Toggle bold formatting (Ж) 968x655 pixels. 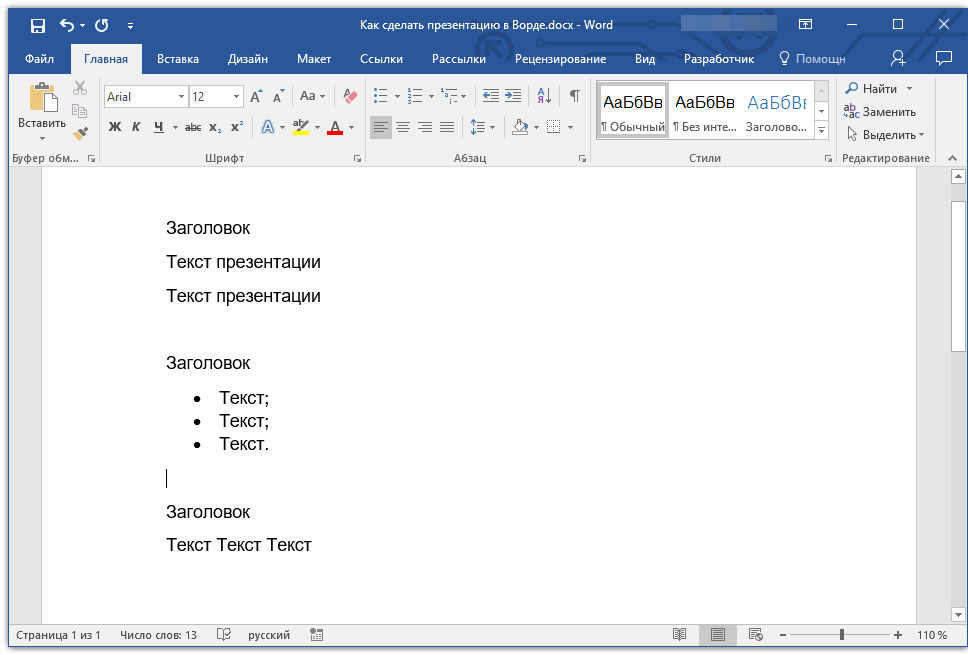[114, 127]
